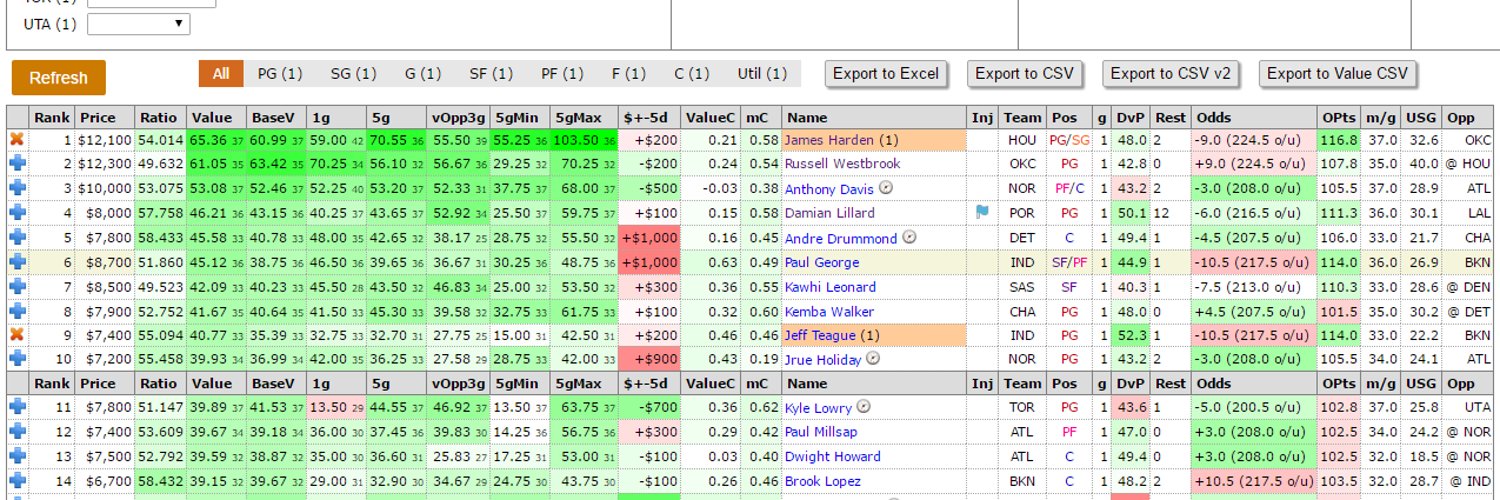This screenshot has height=500, width=1500.
Task: Click the 52.3 DvP cell for Jeff Teague
Action: 1131,335
